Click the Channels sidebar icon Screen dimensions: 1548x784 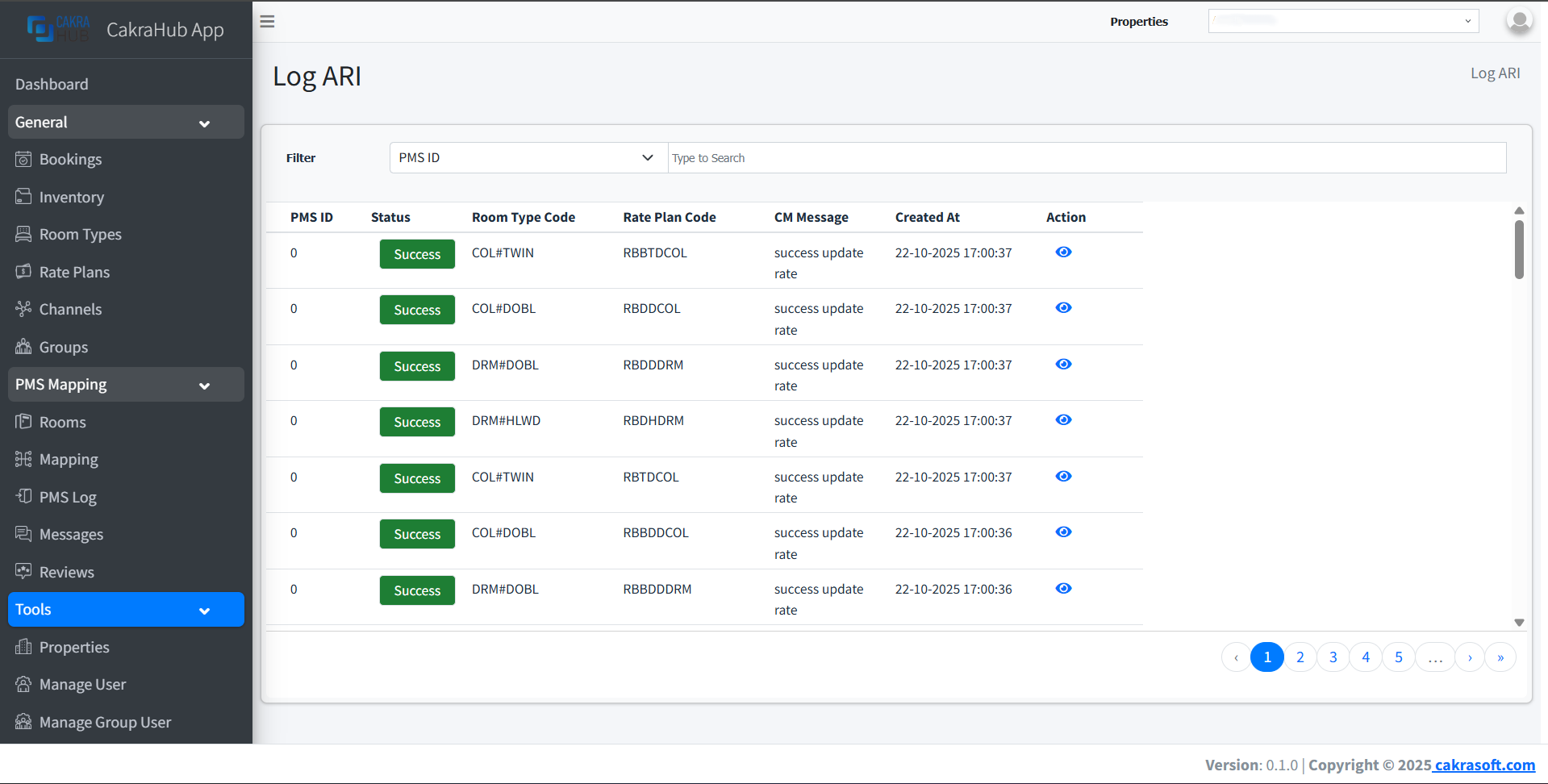23,309
